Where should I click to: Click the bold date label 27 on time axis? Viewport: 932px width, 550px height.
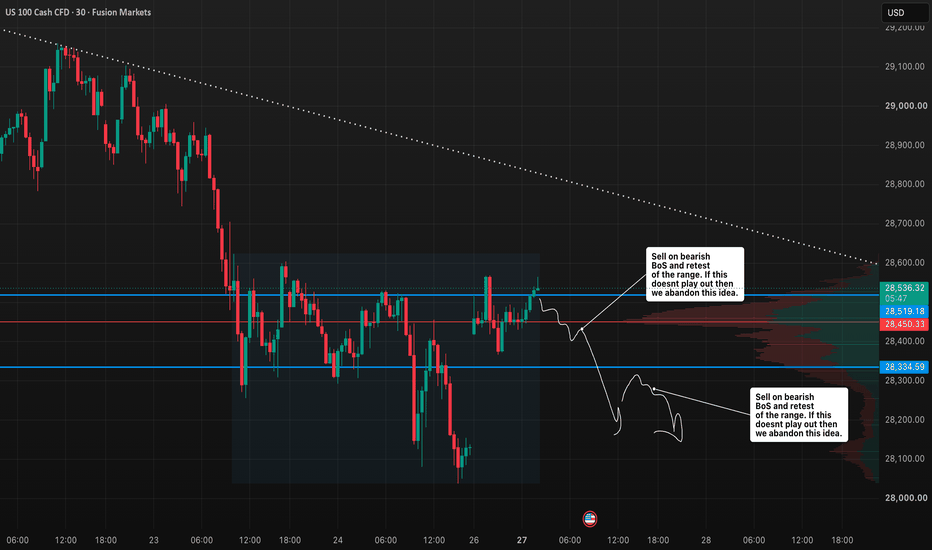[x=522, y=540]
